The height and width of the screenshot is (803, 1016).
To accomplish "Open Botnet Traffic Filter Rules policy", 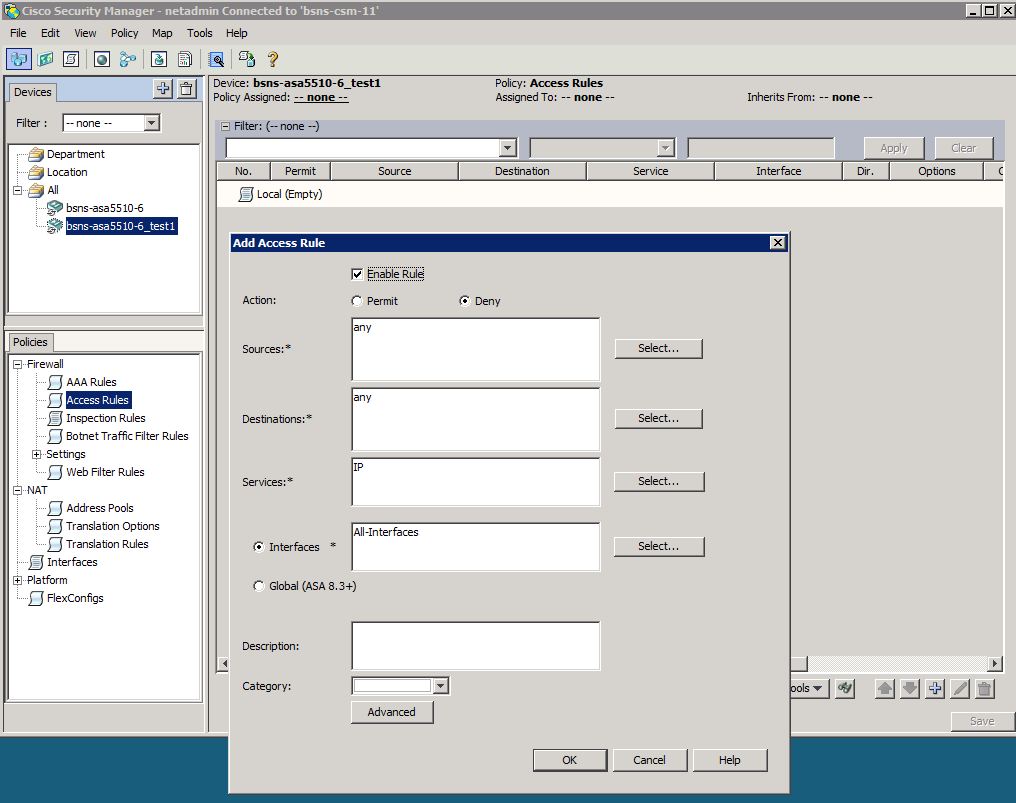I will 127,436.
